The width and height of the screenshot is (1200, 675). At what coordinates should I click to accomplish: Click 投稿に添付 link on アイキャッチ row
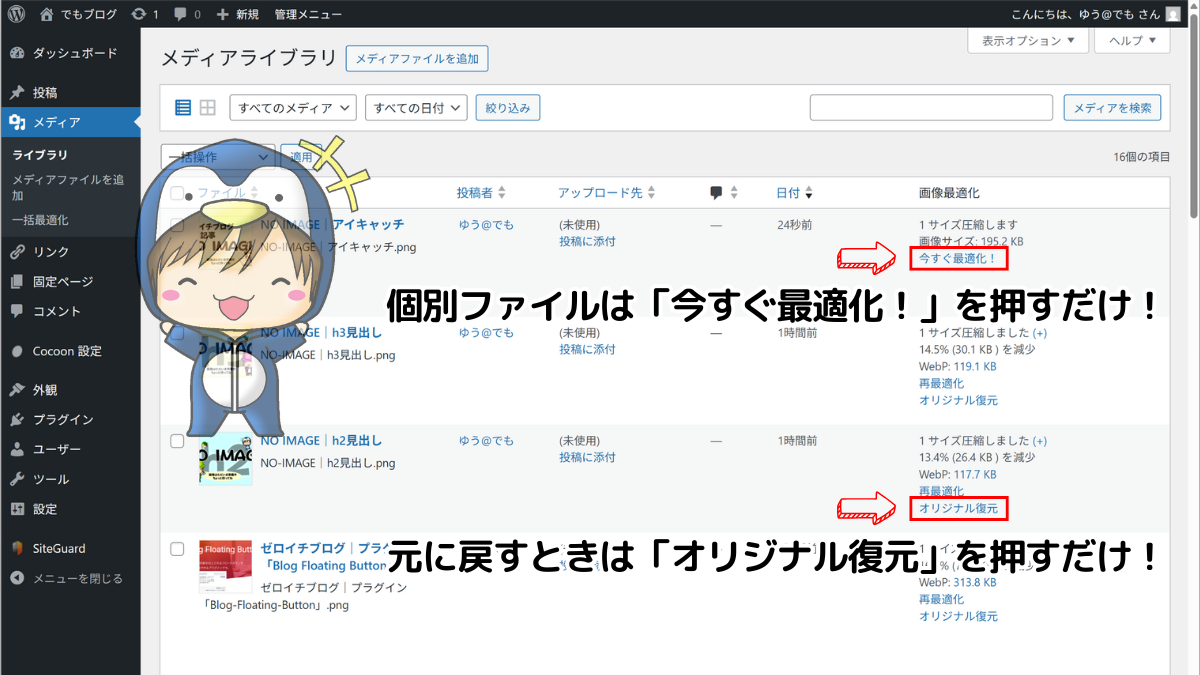[587, 241]
